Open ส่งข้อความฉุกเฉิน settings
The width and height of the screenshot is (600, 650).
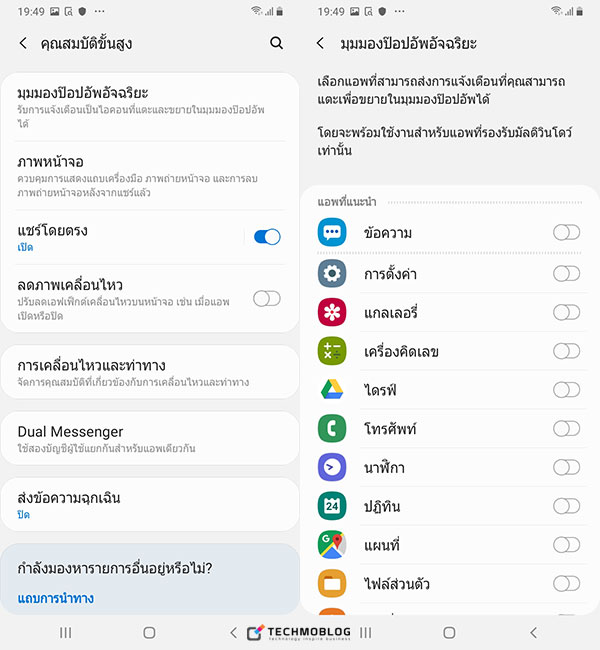coord(150,505)
